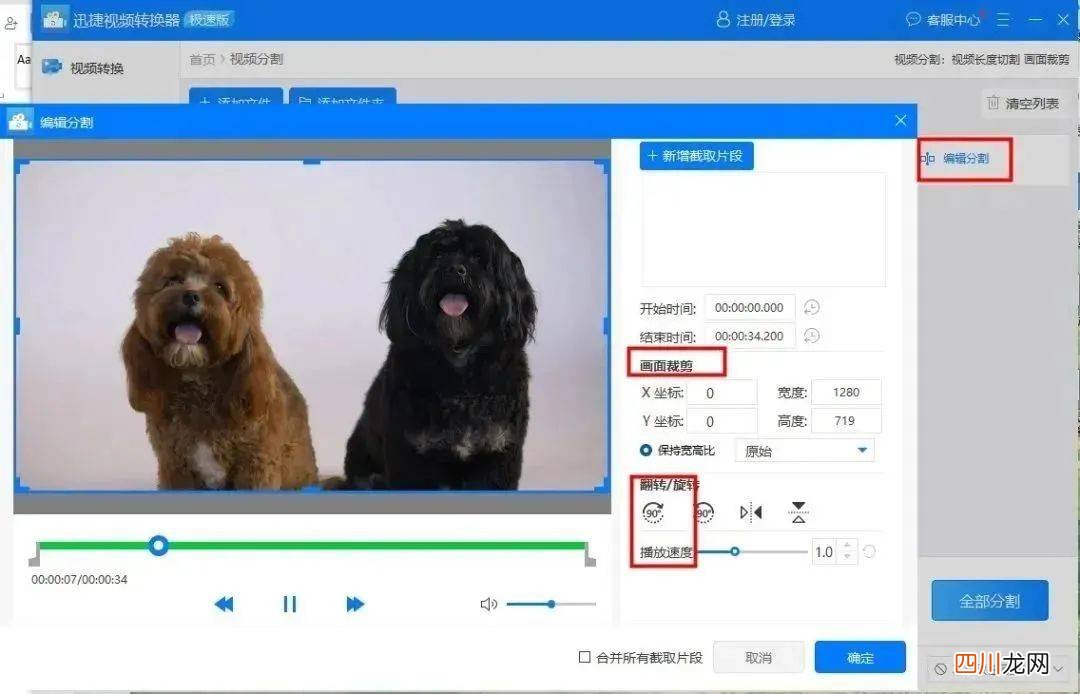The image size is (1080, 694).
Task: Rotate video 90° counter-clockwise
Action: point(703,512)
